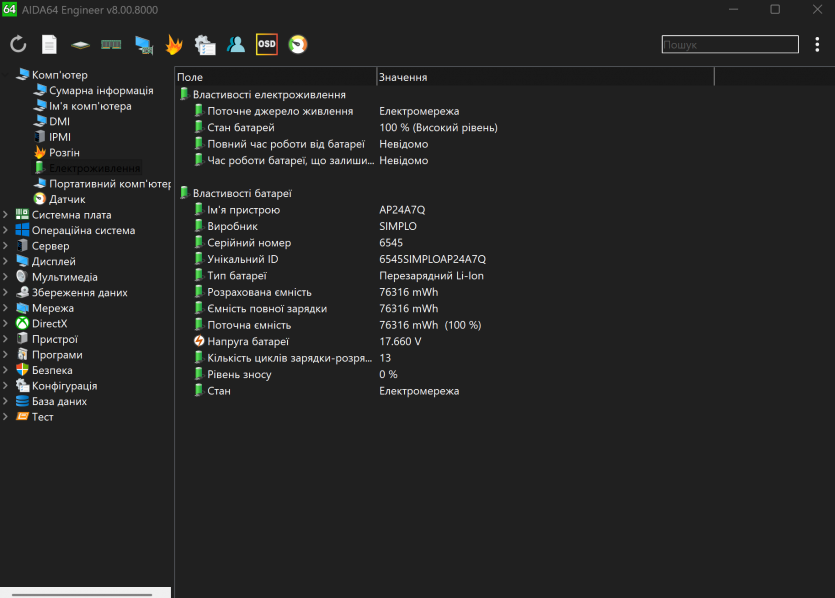The image size is (835, 598).
Task: Open the three-dot menu near search
Action: pos(817,44)
